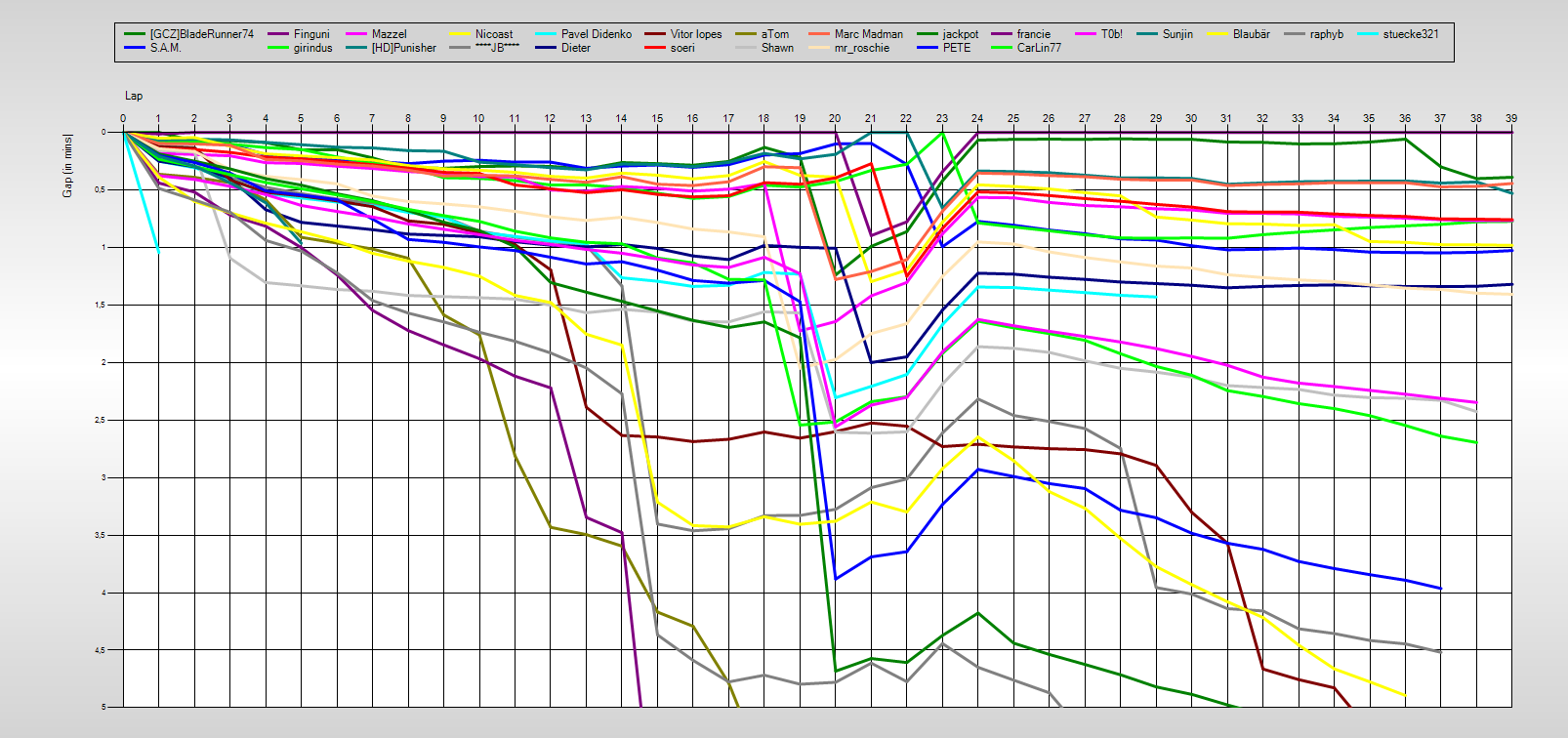Click Vitor lopes in the legend
This screenshot has height=738, width=1568.
[695, 34]
